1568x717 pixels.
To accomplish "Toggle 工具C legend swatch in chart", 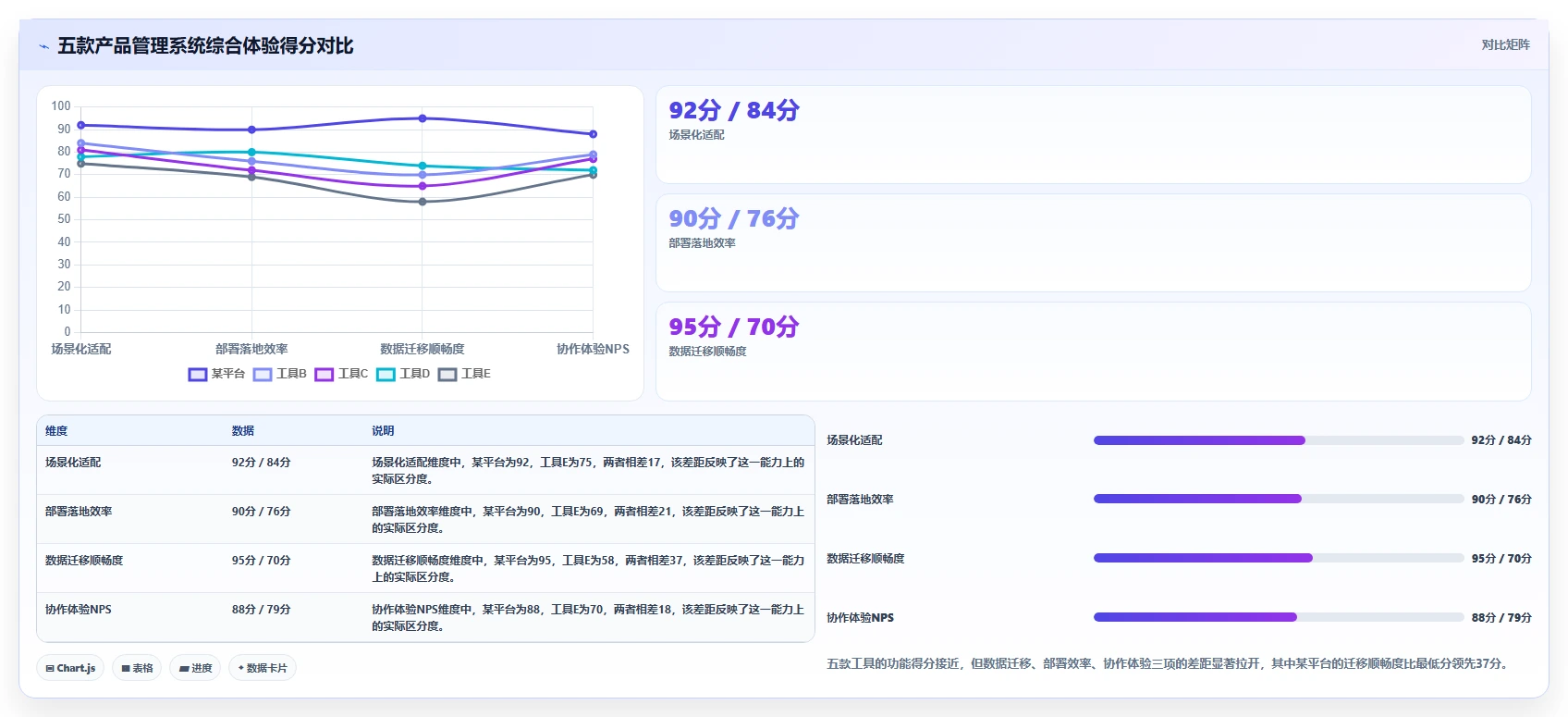I will point(324,374).
